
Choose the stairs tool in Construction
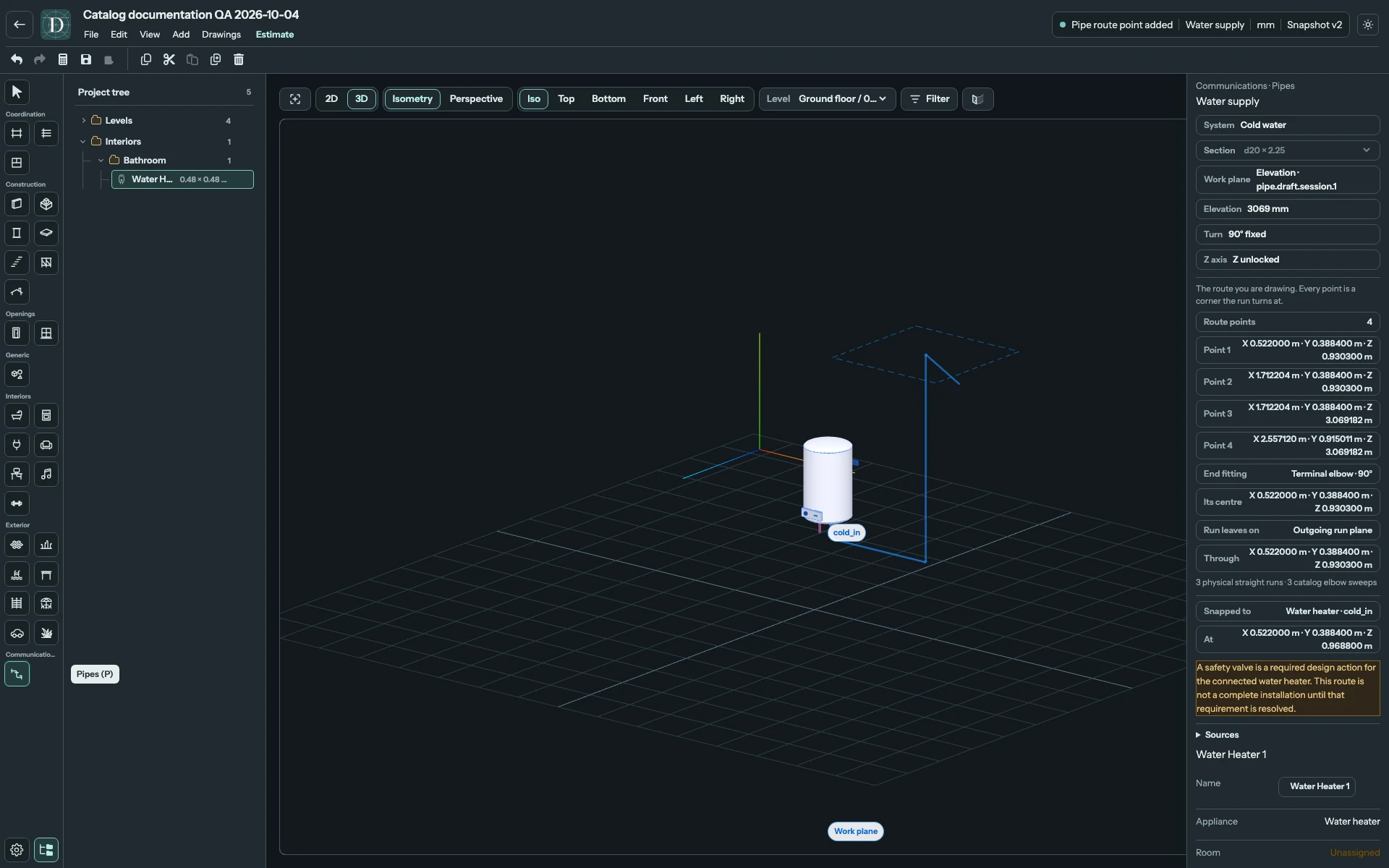pos(17,263)
